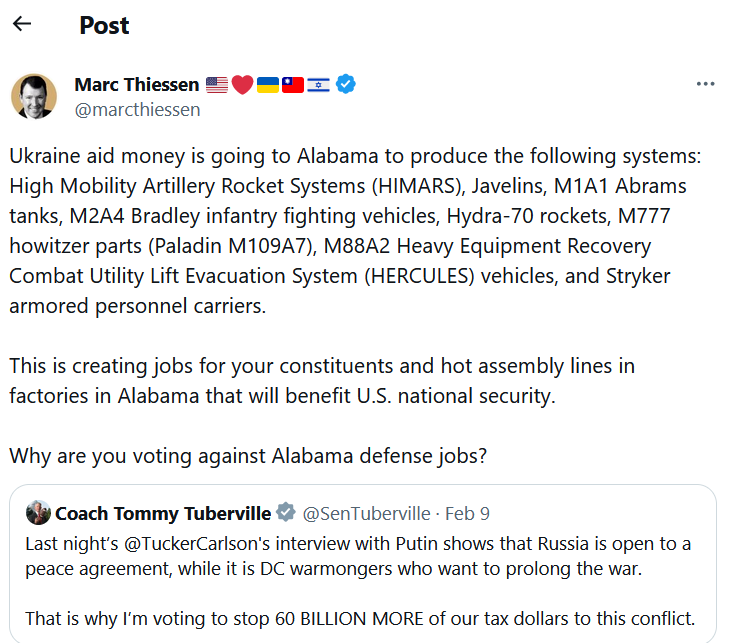Go back with the left arrow icon
Viewport: 734px width, 643px height.
point(22,24)
